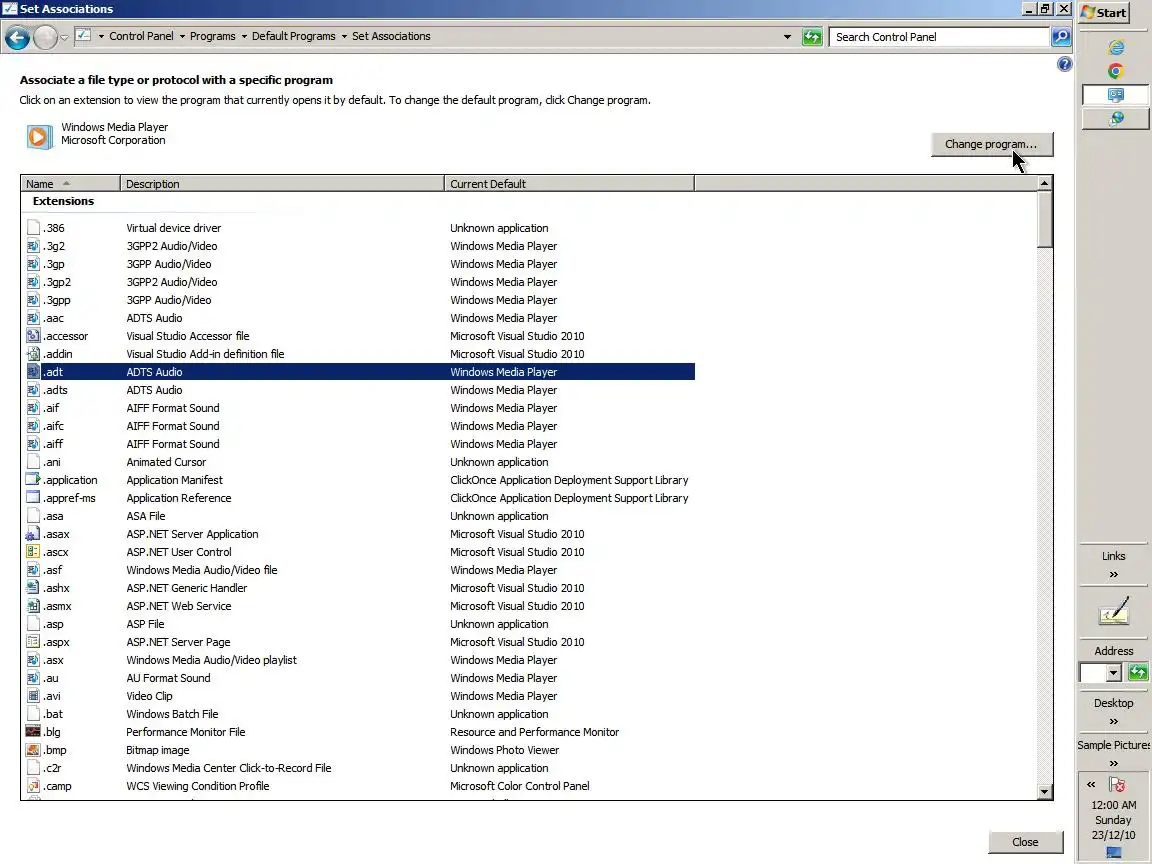Expand the Desktop toolbar chevron
This screenshot has width=1152, height=864.
(1114, 721)
